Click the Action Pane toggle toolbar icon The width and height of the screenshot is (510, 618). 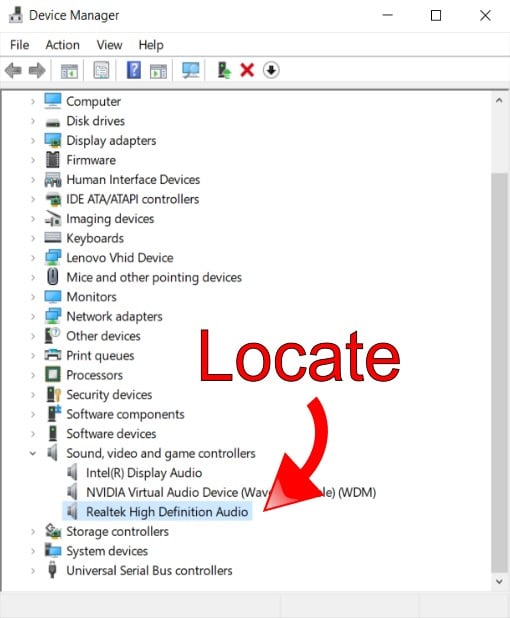pyautogui.click(x=158, y=71)
